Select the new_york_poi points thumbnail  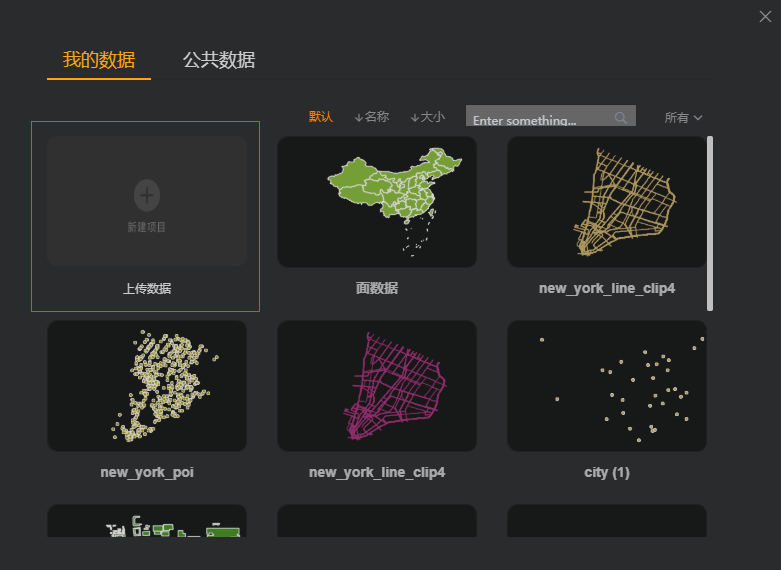point(147,386)
